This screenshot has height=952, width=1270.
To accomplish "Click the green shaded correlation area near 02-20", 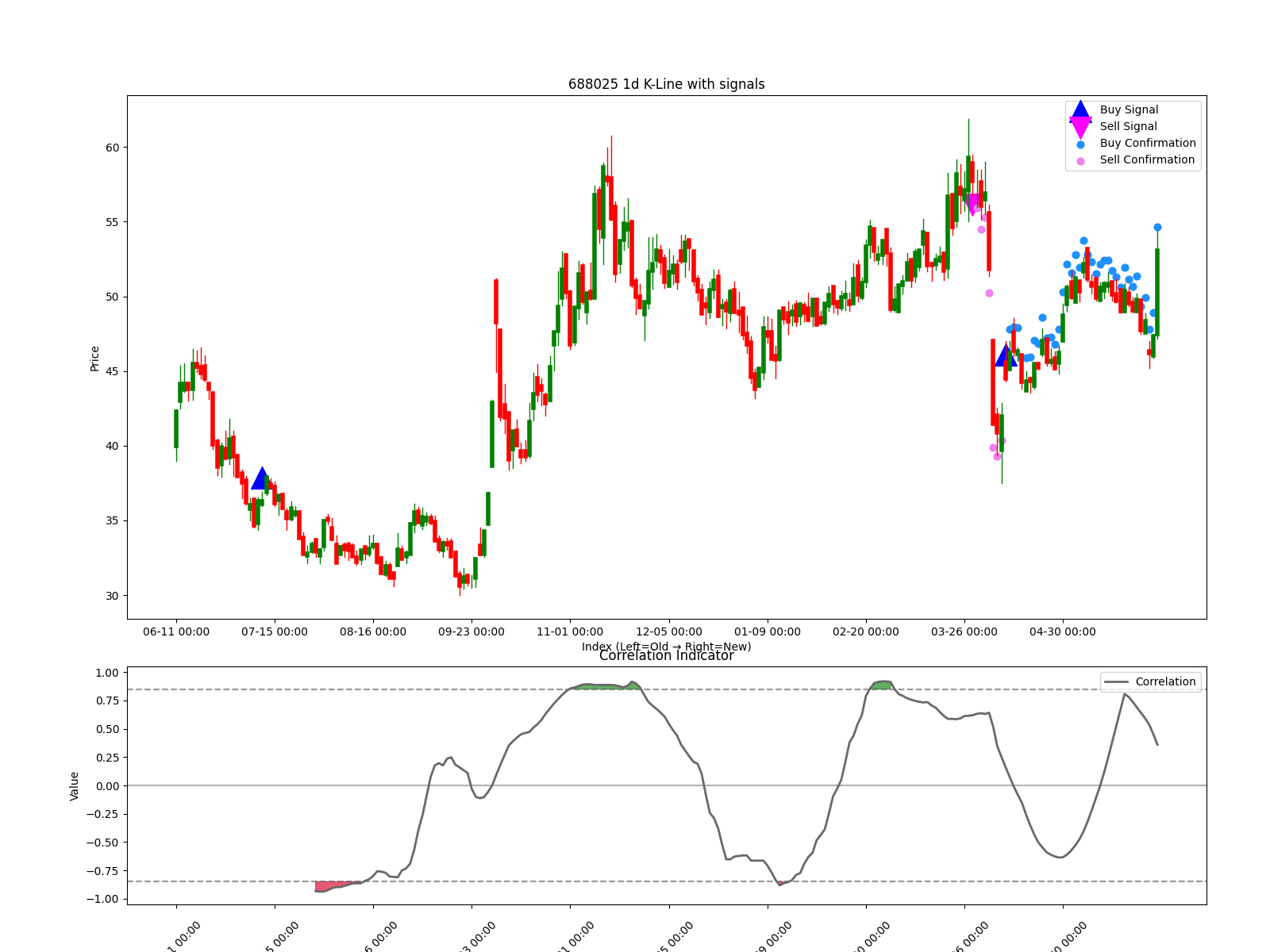I will [x=881, y=685].
